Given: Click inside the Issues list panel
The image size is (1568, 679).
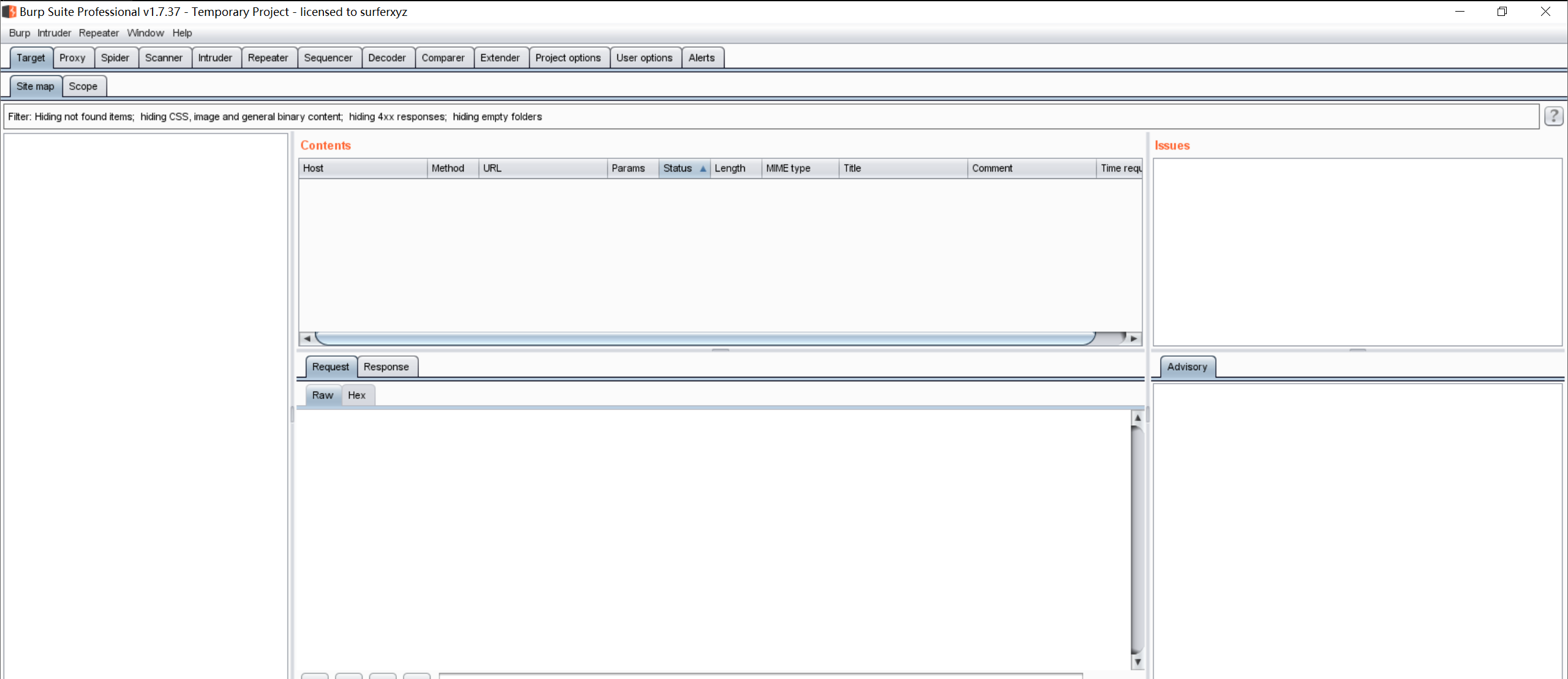Looking at the screenshot, I should tap(1357, 252).
